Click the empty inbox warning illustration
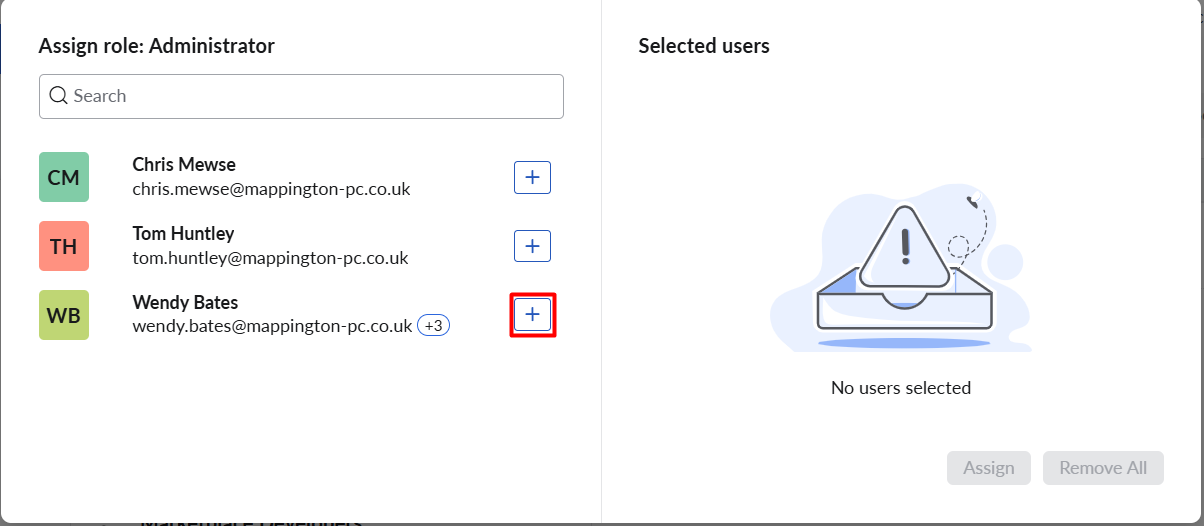1204x526 pixels. pyautogui.click(x=901, y=270)
